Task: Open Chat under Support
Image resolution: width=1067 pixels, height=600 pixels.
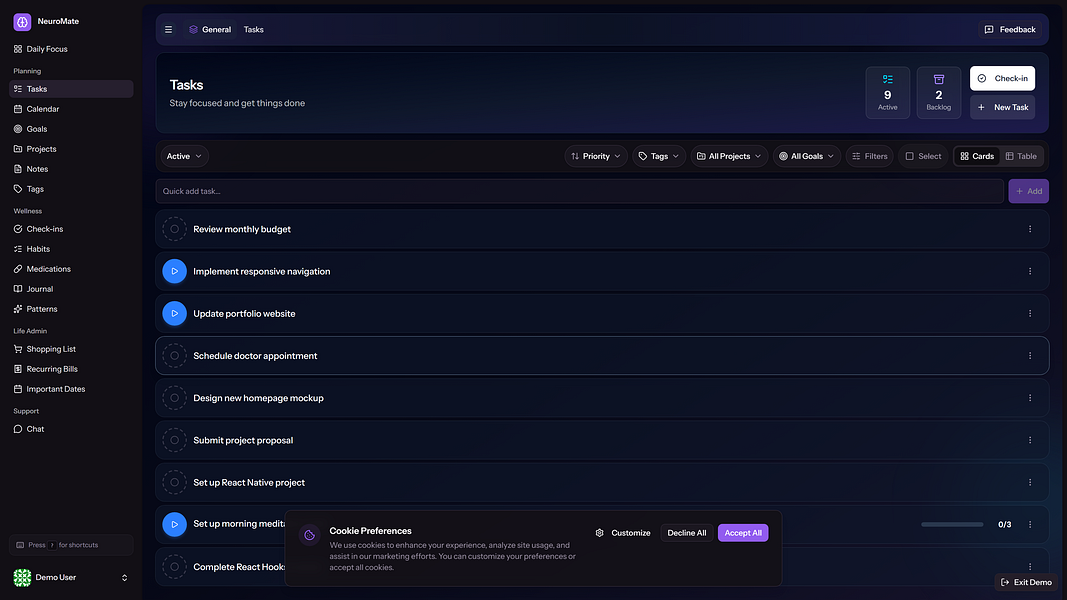Action: tap(71, 429)
